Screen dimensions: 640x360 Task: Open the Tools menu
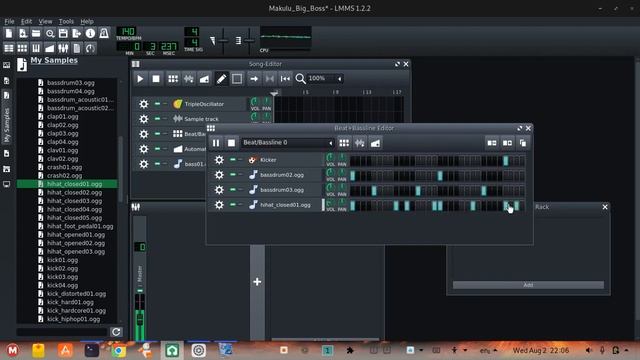[66, 21]
